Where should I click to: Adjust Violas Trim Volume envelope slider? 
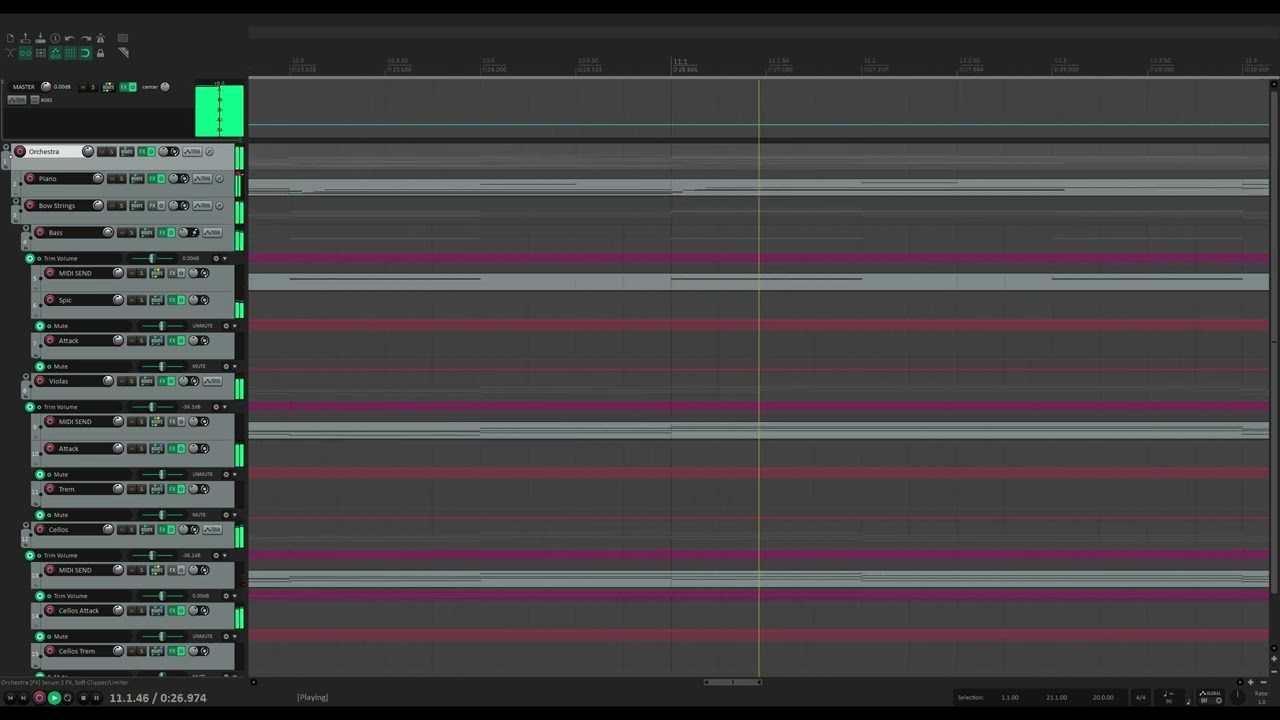152,407
